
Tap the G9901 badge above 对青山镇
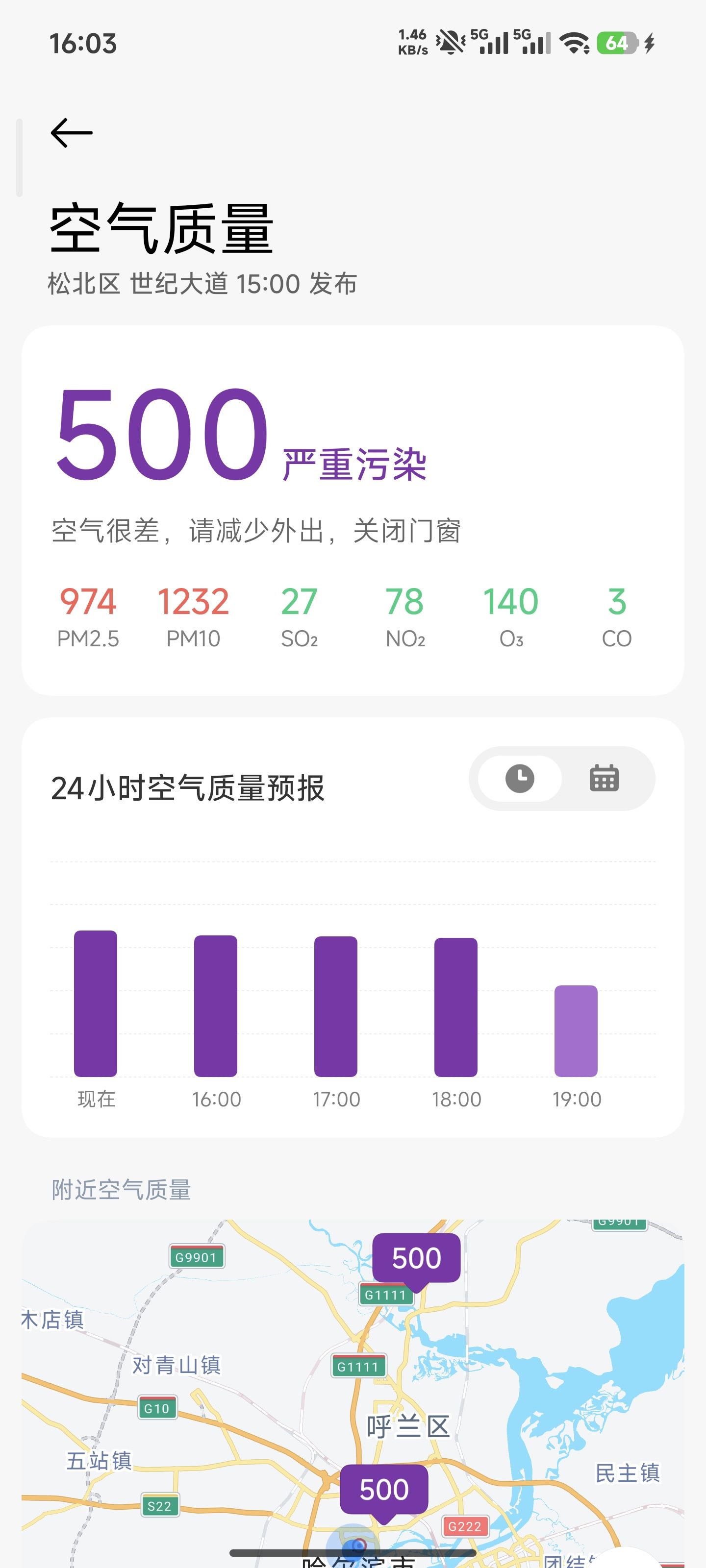(196, 1256)
